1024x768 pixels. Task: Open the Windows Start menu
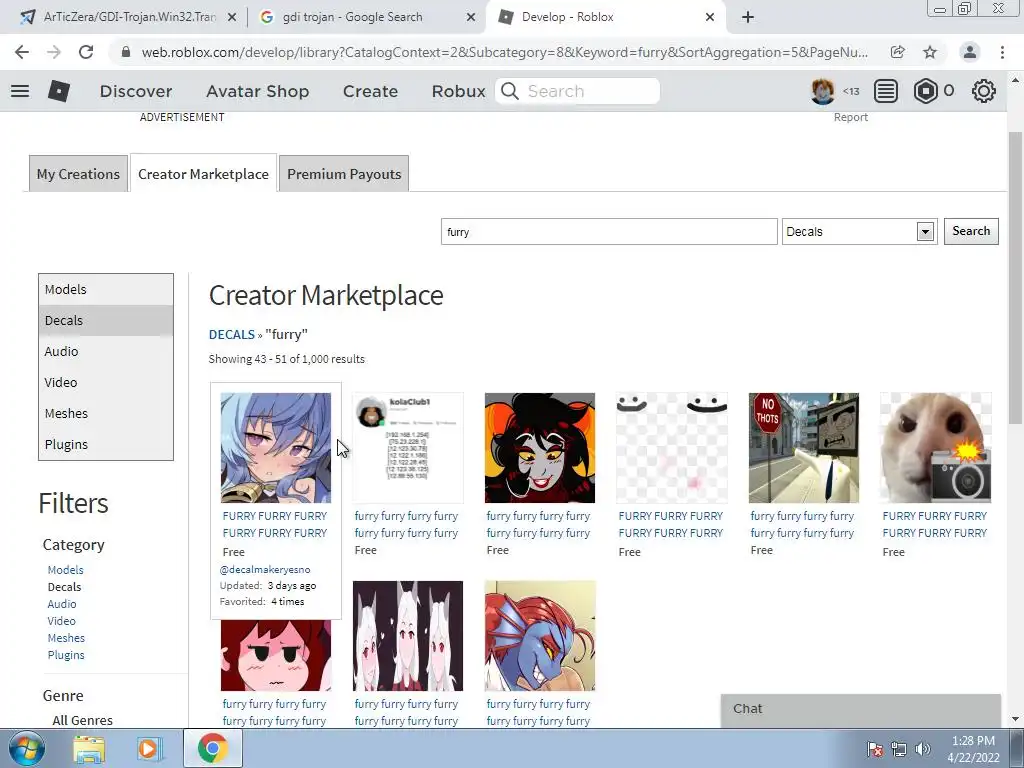(27, 748)
